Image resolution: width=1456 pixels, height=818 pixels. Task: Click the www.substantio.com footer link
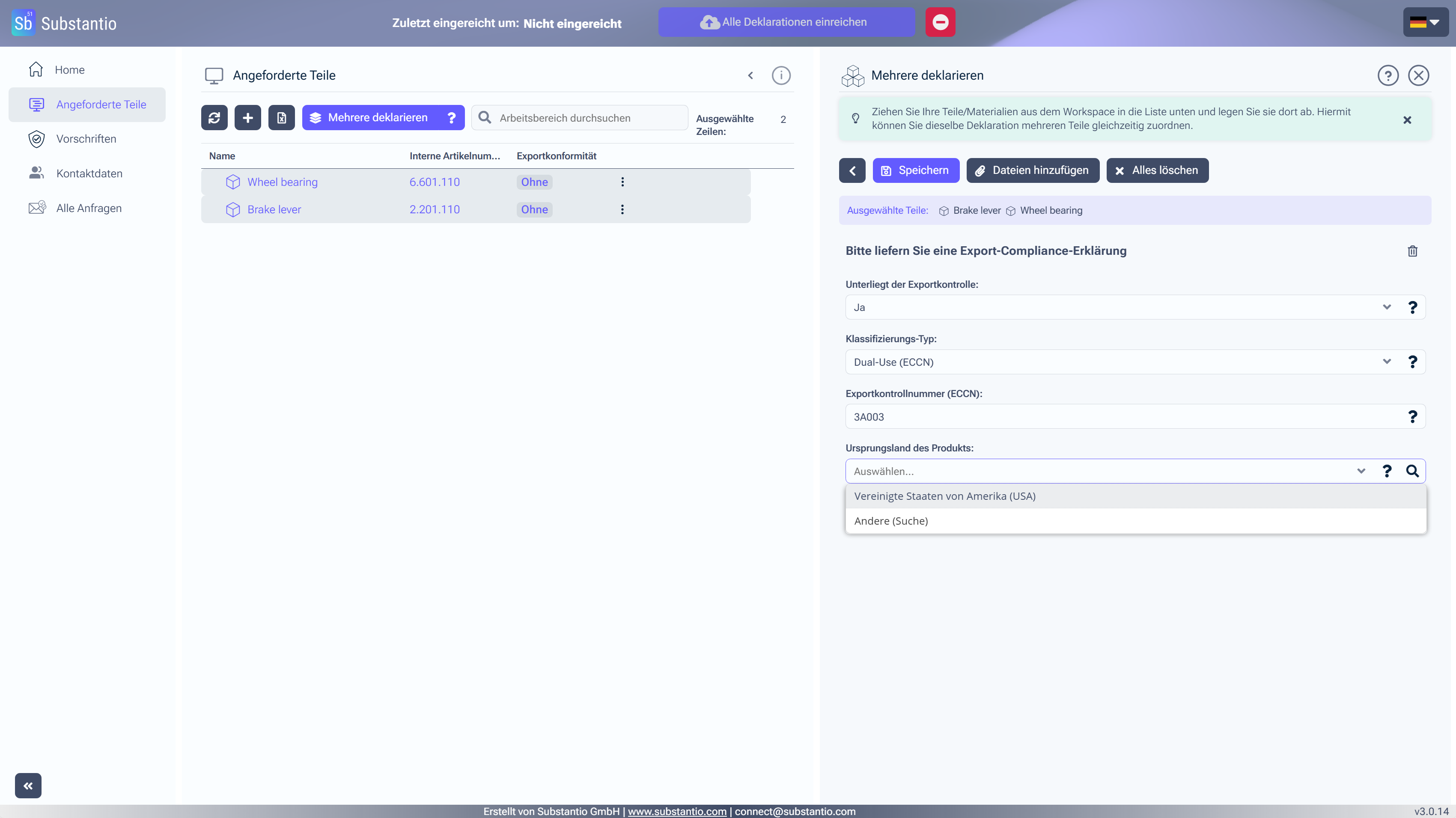coord(676,811)
